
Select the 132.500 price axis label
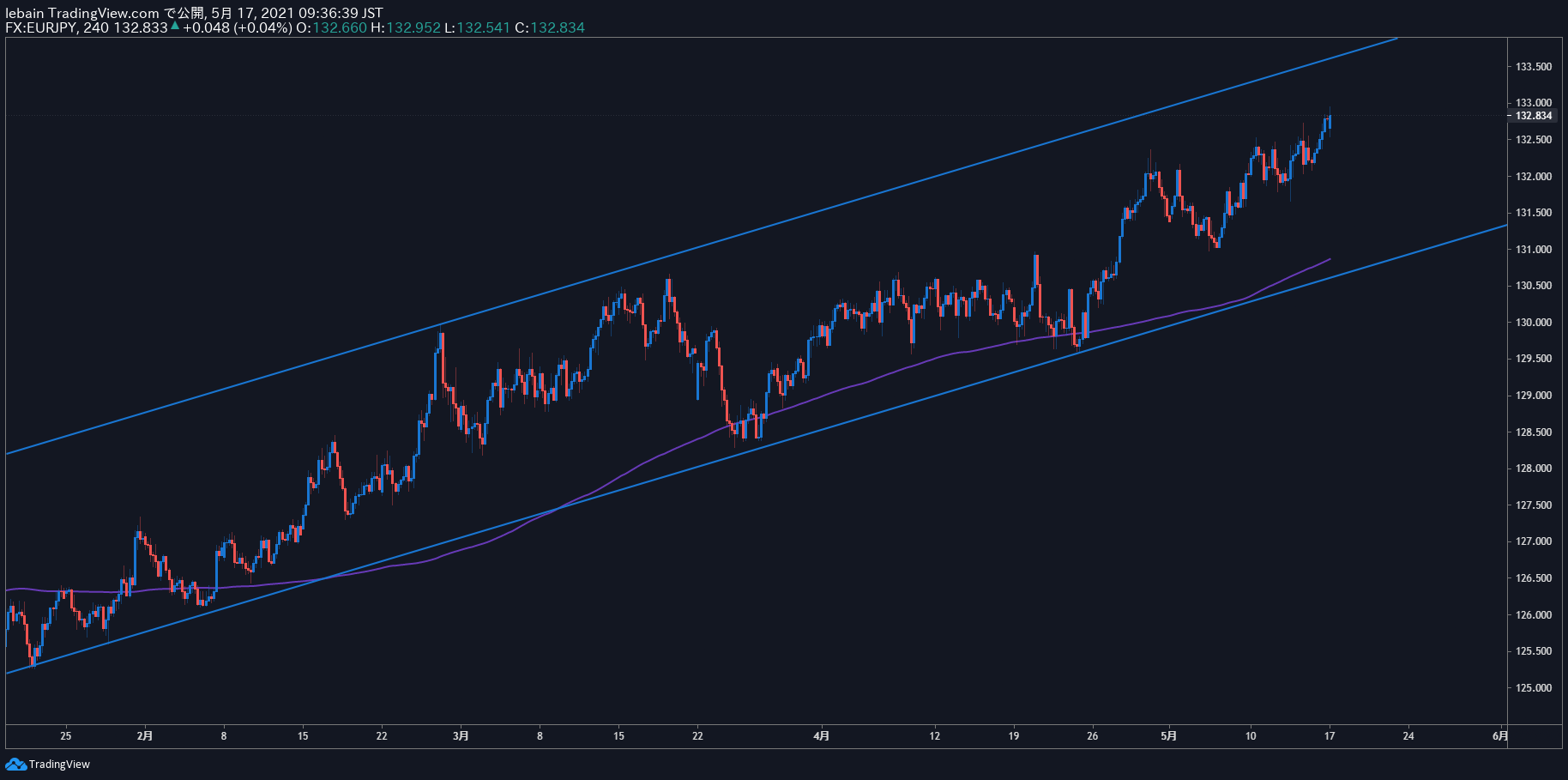[x=1534, y=140]
